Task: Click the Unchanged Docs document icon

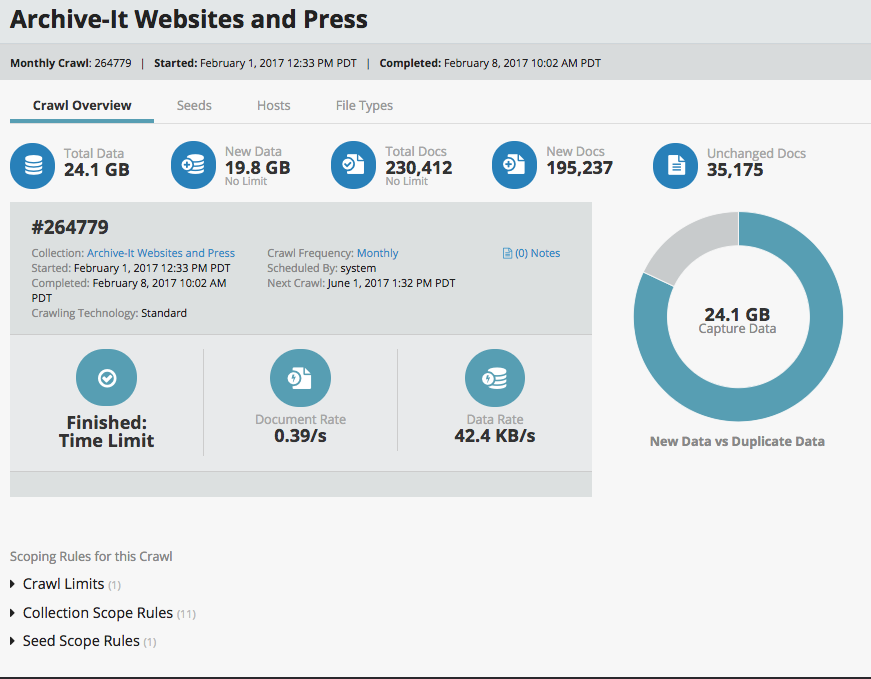Action: point(677,166)
